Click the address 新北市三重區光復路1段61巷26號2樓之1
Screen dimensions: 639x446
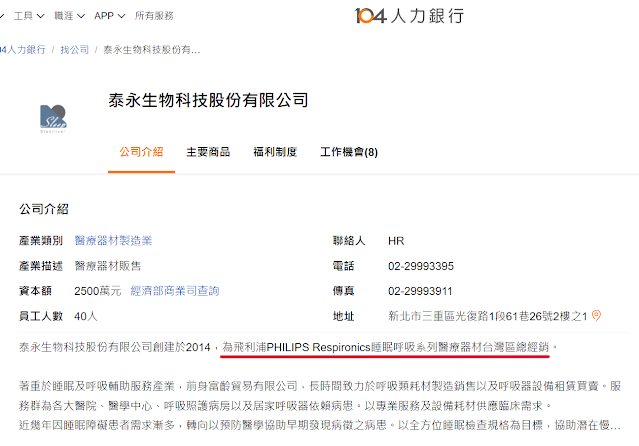tap(488, 316)
